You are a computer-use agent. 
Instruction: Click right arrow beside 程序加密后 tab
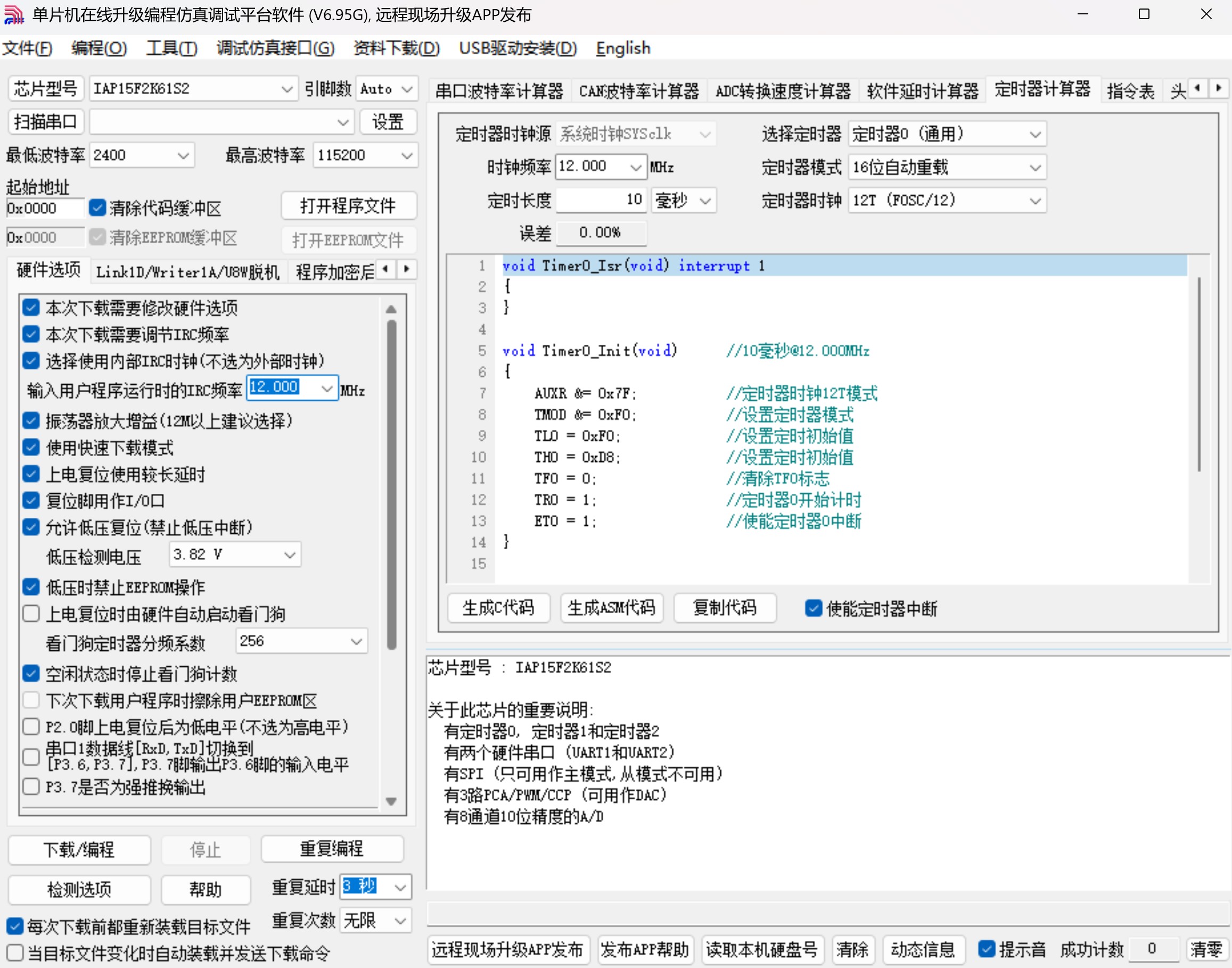tap(407, 269)
